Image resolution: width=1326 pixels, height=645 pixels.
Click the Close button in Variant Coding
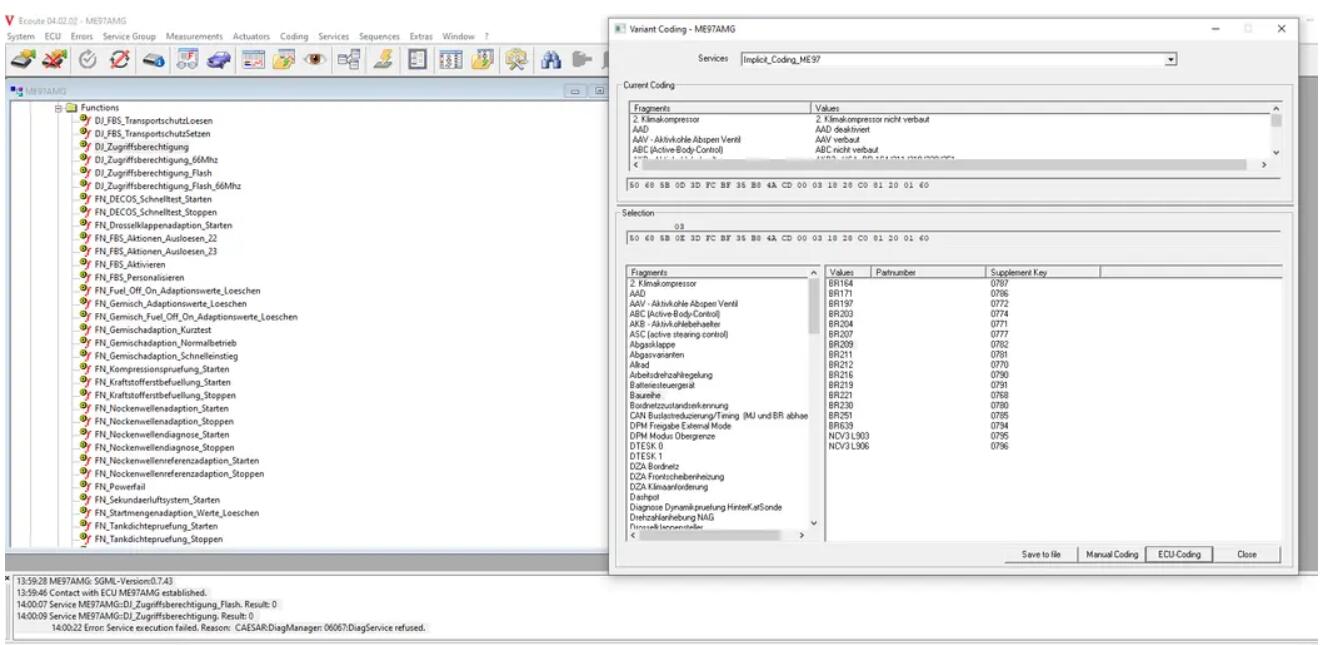pyautogui.click(x=1246, y=554)
